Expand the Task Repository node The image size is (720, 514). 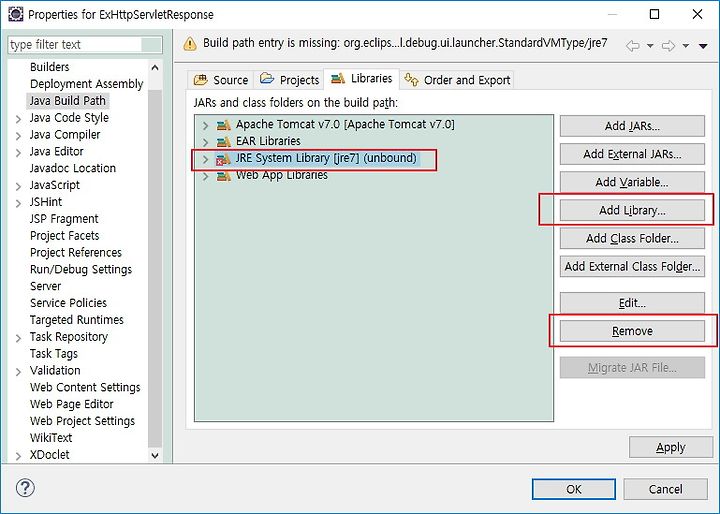[x=18, y=338]
